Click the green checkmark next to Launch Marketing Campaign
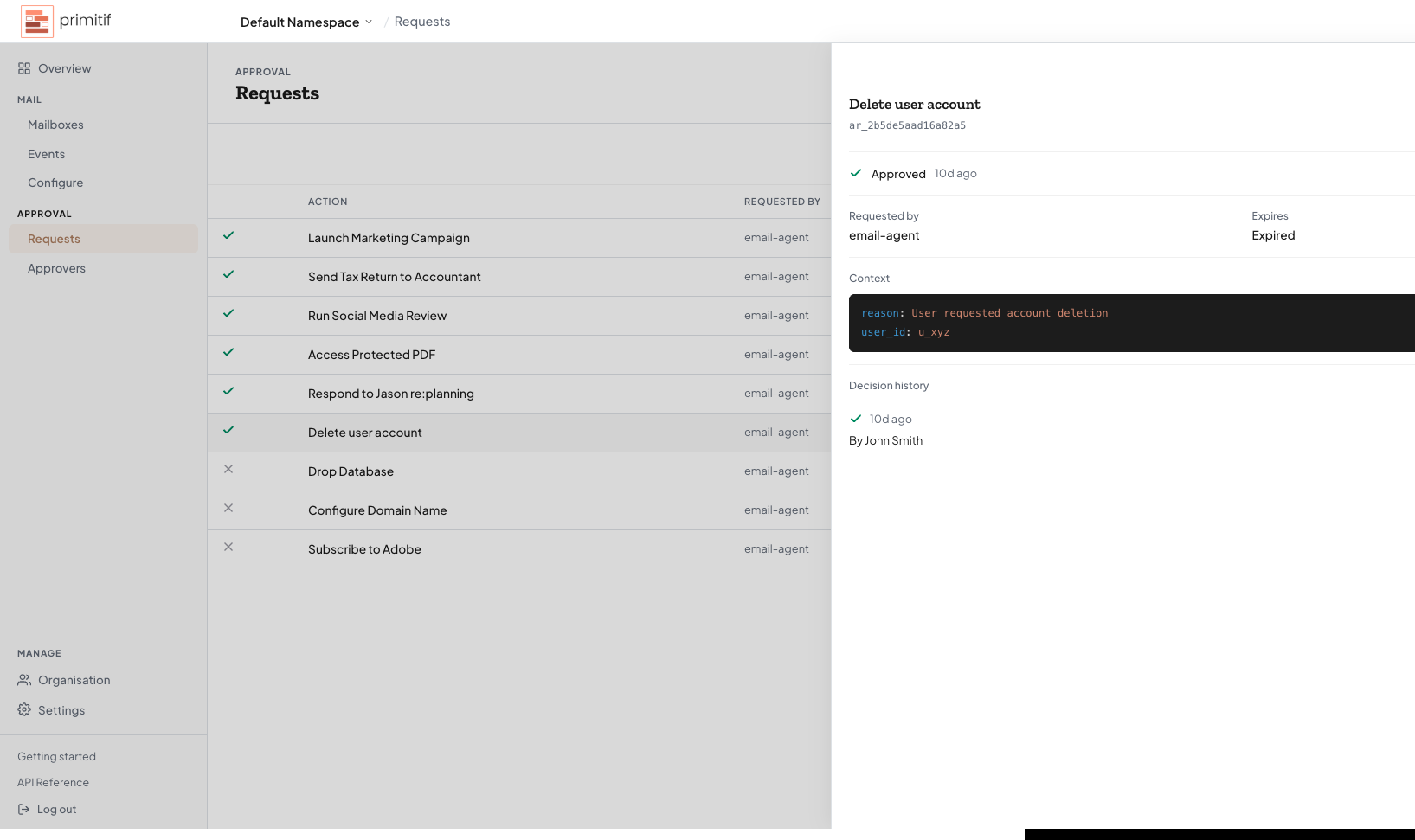Image resolution: width=1415 pixels, height=840 pixels. pyautogui.click(x=228, y=235)
